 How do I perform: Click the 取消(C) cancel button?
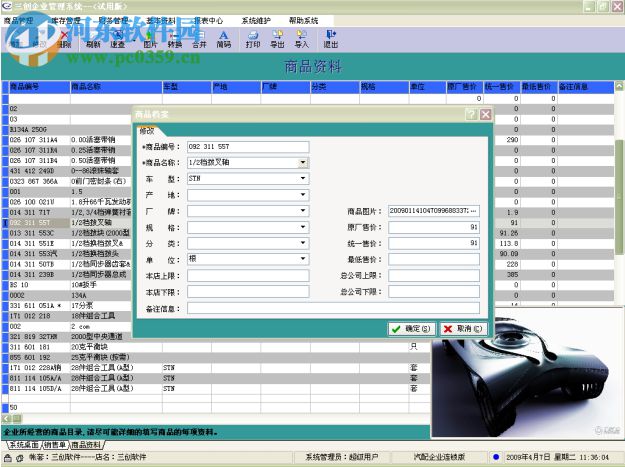(x=464, y=329)
